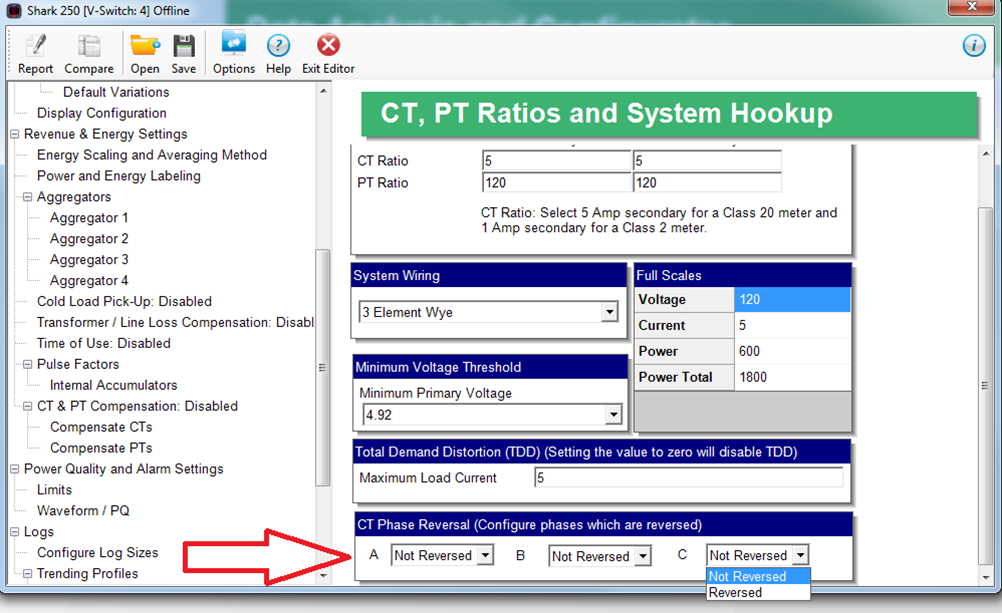Viewport: 1002px width, 613px height.
Task: Click the first PT Ratio field
Action: tap(556, 183)
